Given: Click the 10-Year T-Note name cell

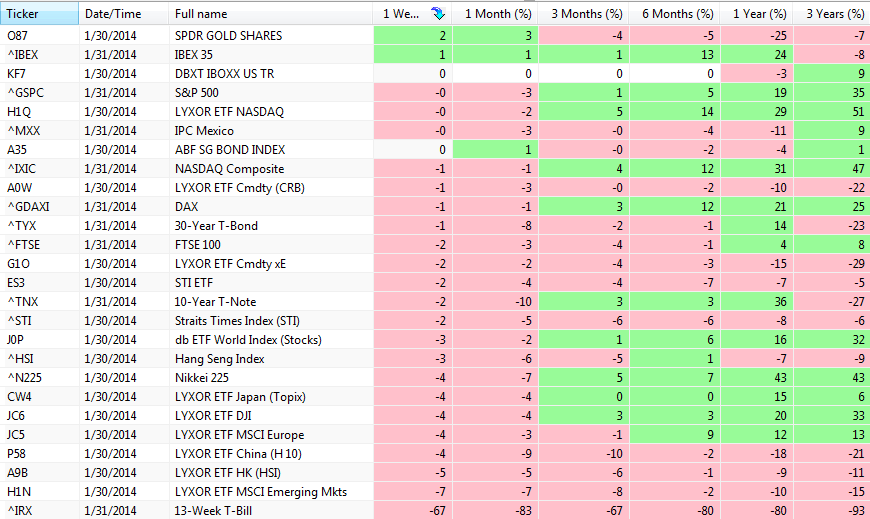Looking at the screenshot, I should pyautogui.click(x=216, y=302).
